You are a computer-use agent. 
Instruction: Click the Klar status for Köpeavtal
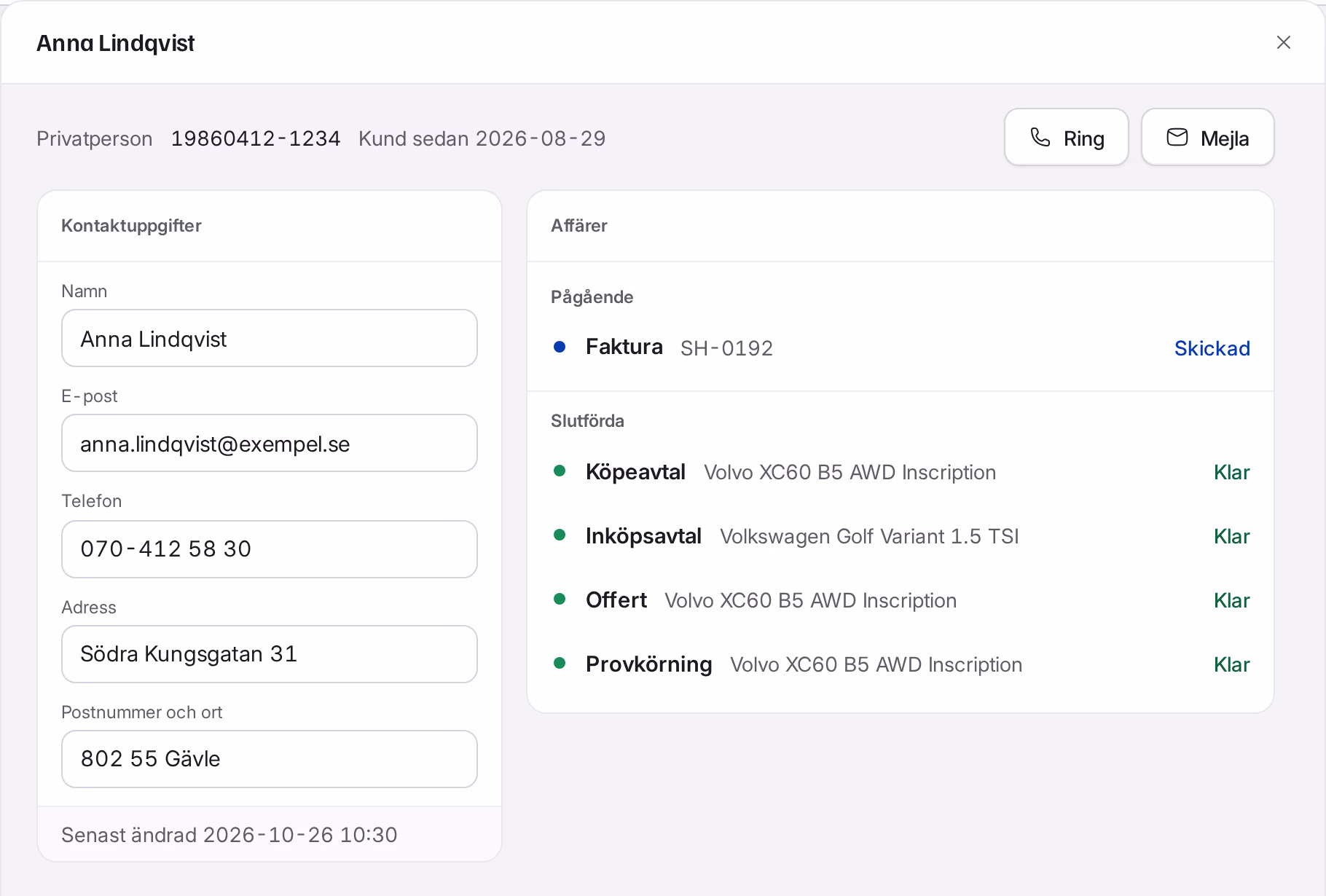pyautogui.click(x=1231, y=472)
